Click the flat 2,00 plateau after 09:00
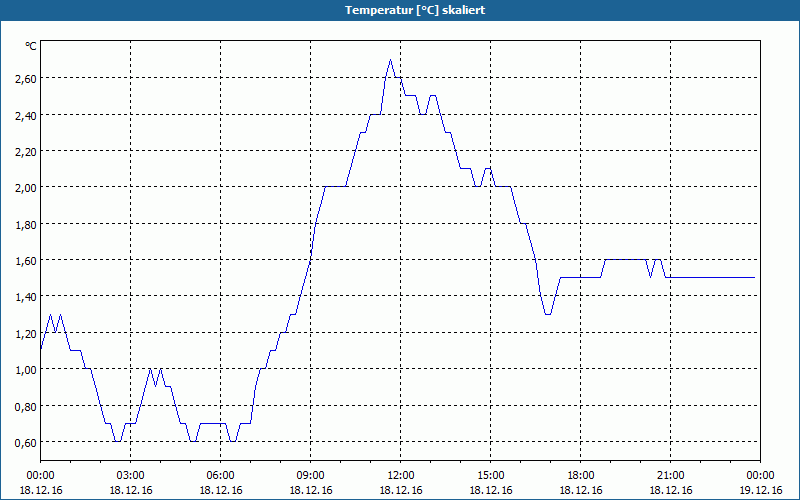The image size is (800, 500). [x=336, y=187]
